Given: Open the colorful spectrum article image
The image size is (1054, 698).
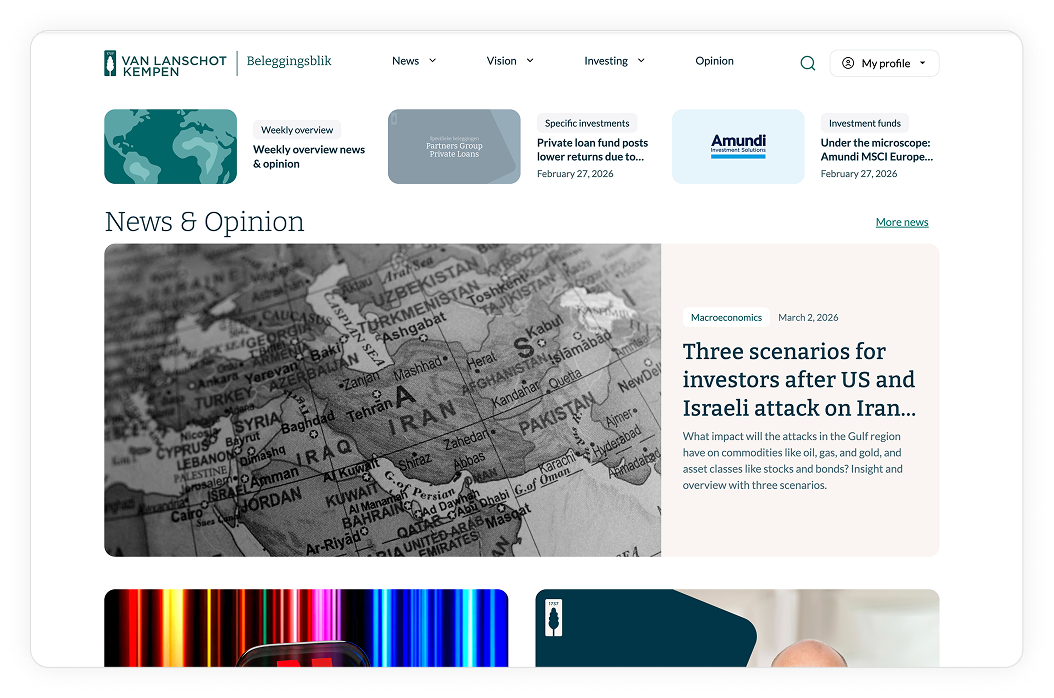Looking at the screenshot, I should tap(306, 627).
